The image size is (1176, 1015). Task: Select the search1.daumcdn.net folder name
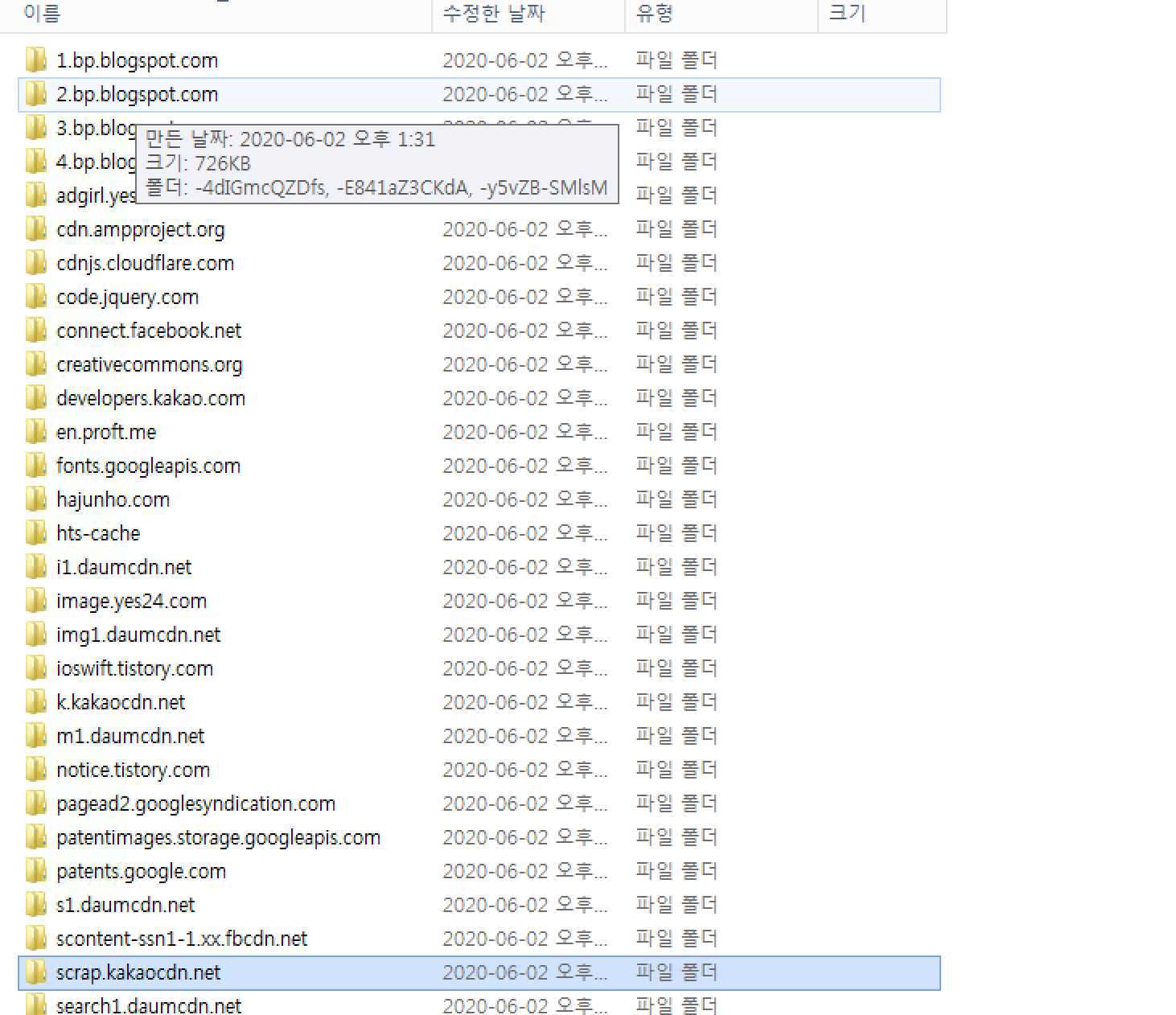pyautogui.click(x=149, y=1005)
